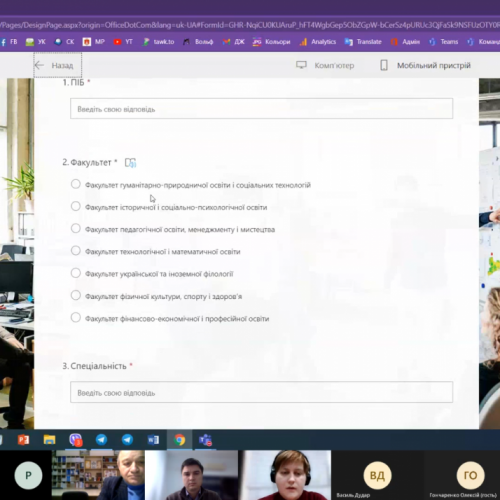Open the first Telegram taskbar icon
Viewport: 500px width, 500px height.
click(101, 440)
